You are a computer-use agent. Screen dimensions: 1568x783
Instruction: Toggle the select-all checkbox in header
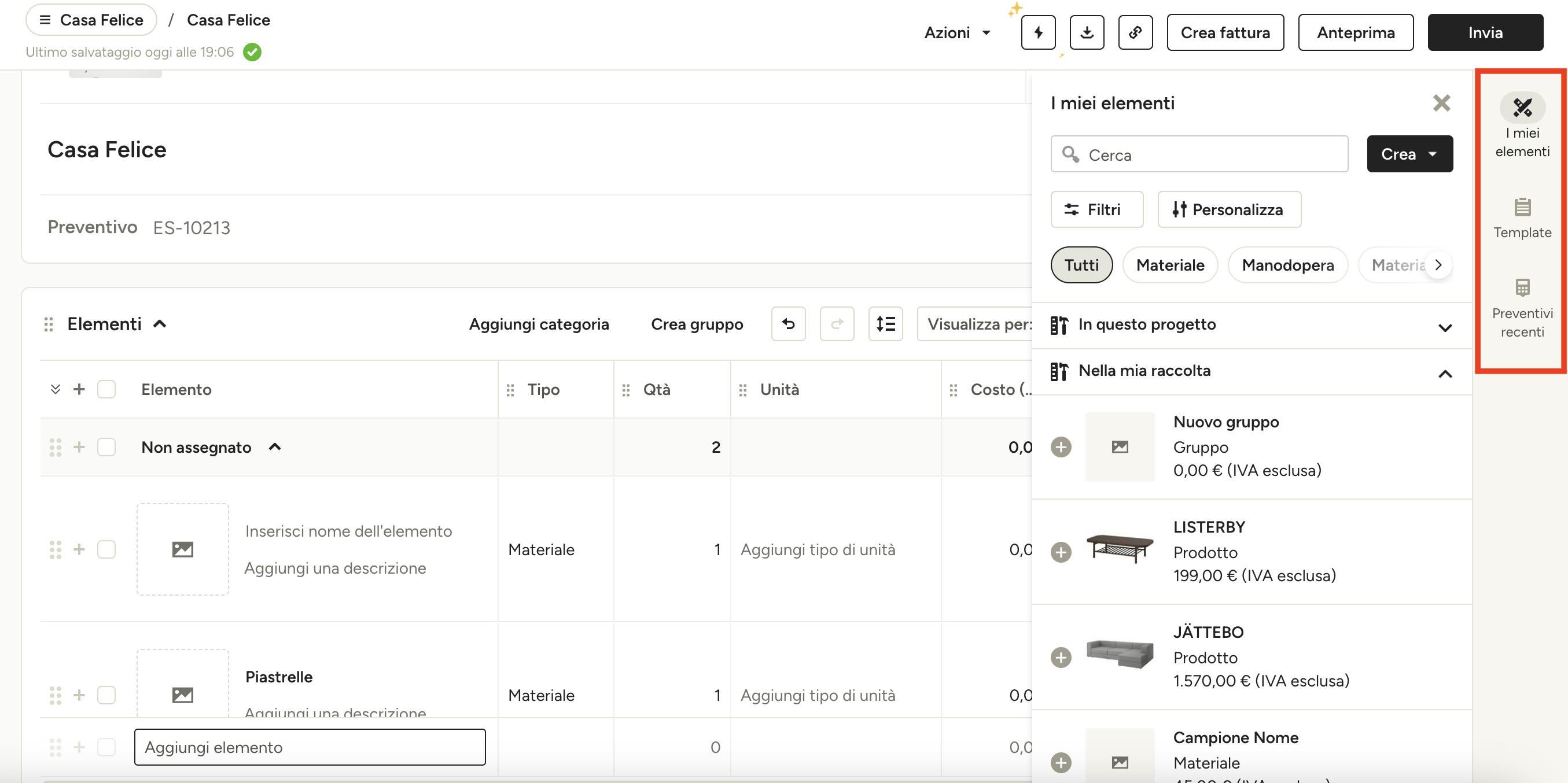pyautogui.click(x=106, y=389)
